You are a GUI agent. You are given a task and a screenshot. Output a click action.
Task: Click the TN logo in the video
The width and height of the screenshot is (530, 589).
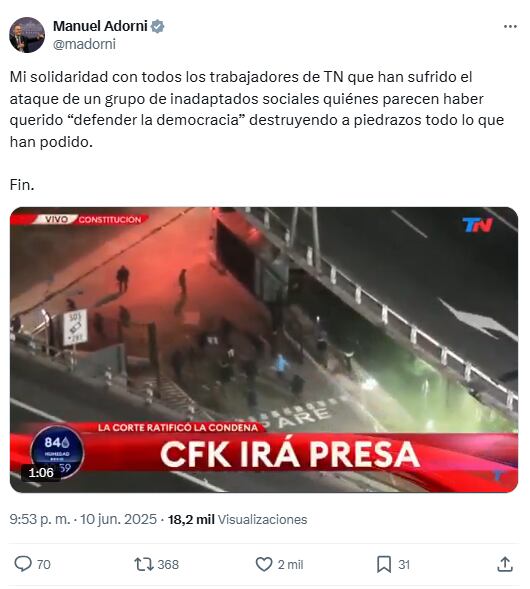[x=477, y=225]
